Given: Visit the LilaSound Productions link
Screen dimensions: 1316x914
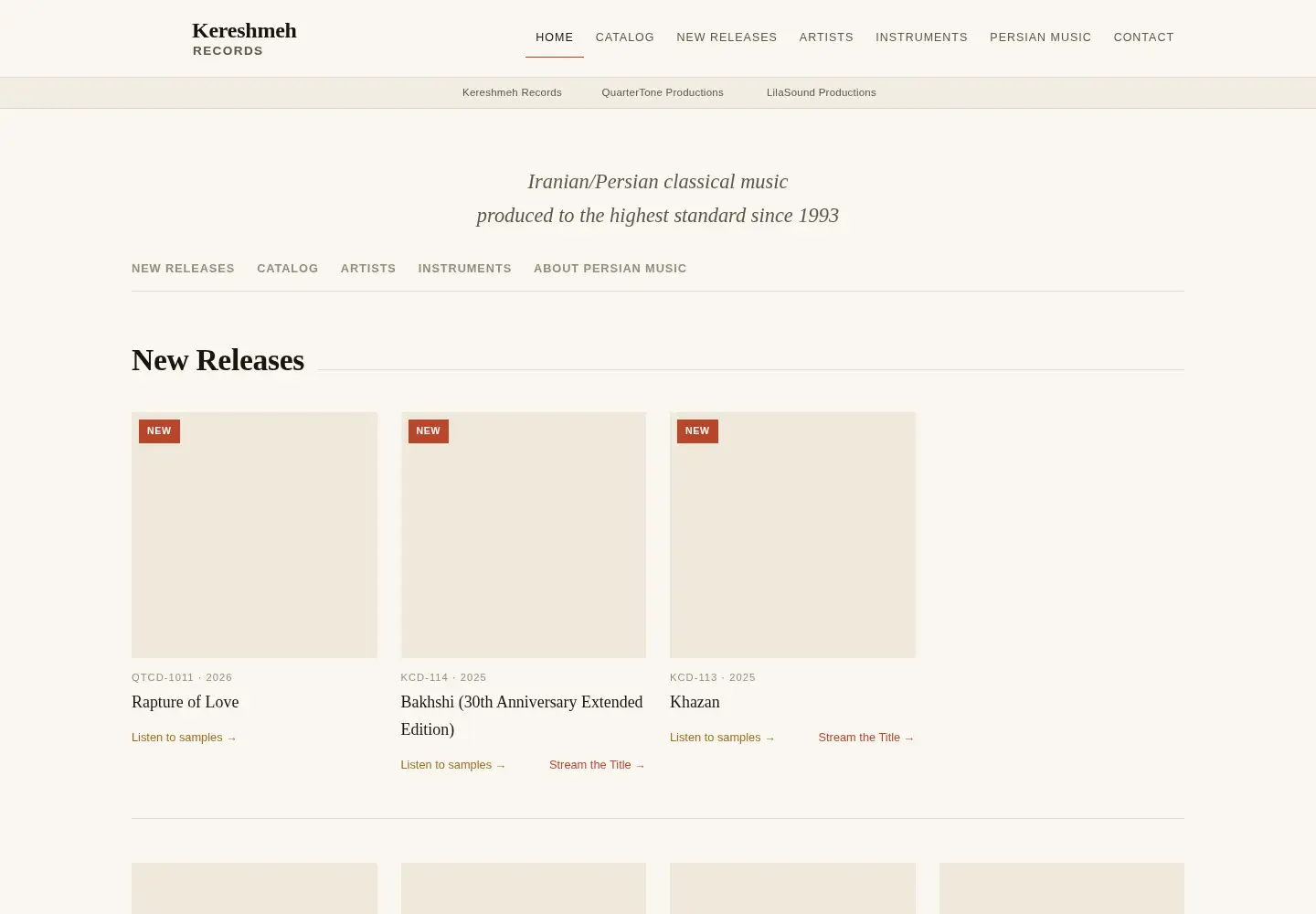Looking at the screenshot, I should (x=821, y=92).
